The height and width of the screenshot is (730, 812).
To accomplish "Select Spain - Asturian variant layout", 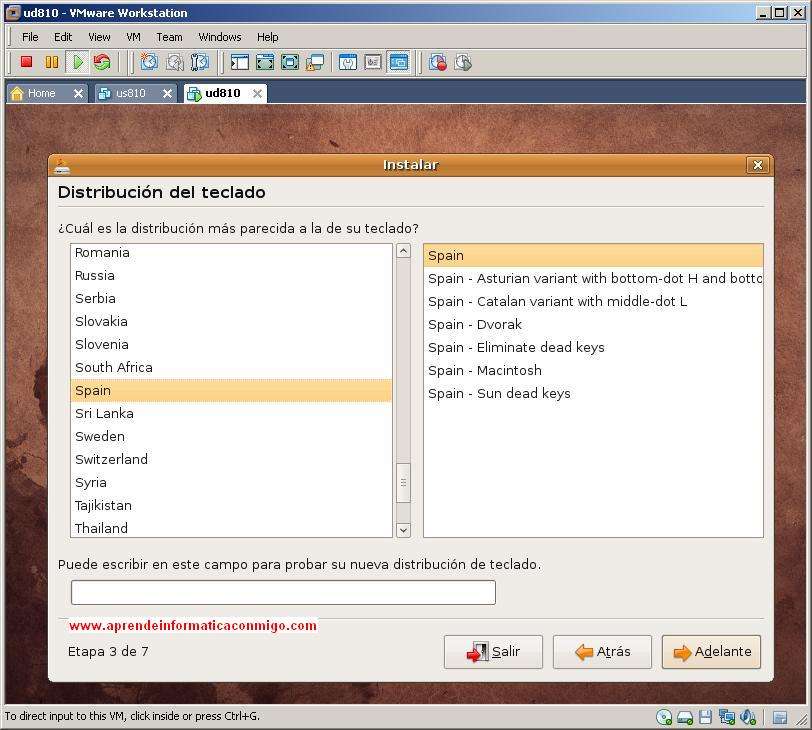I will [593, 279].
